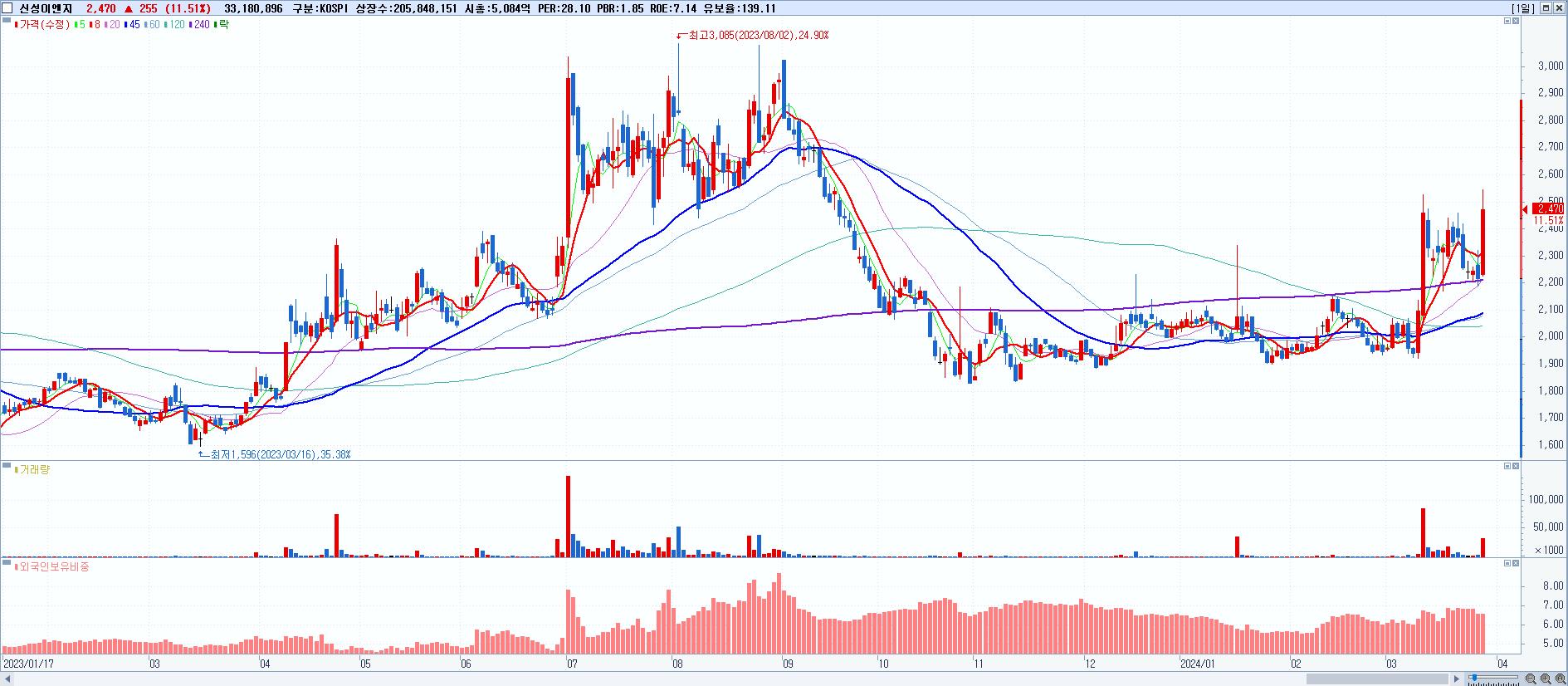Minimize the 외국인보유비중 panel
This screenshot has height=686, width=1568.
tap(1507, 564)
